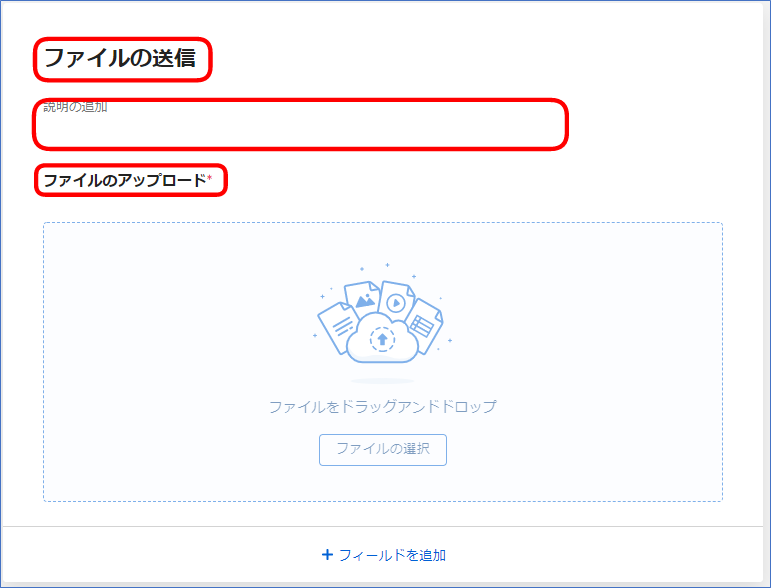
Task: Click the image file icon with mountains
Action: pyautogui.click(x=363, y=296)
